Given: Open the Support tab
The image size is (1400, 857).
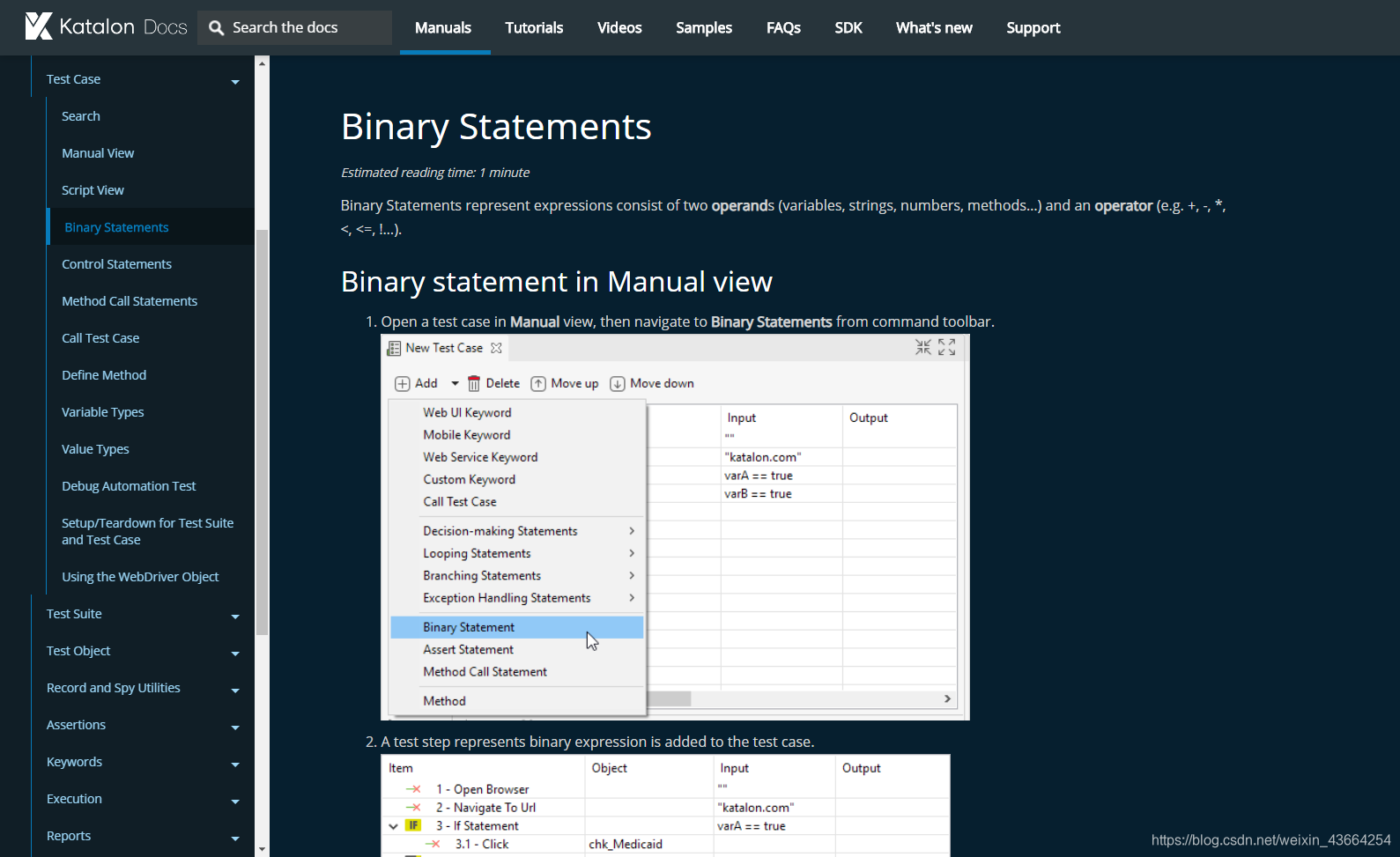Looking at the screenshot, I should point(1033,28).
